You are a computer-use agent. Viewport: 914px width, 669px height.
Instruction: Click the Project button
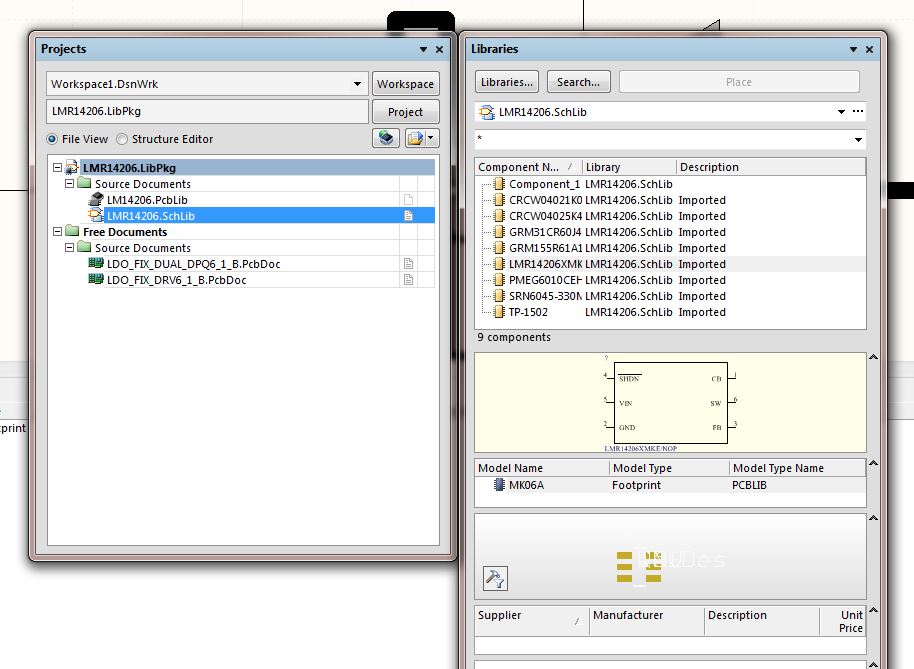click(406, 112)
